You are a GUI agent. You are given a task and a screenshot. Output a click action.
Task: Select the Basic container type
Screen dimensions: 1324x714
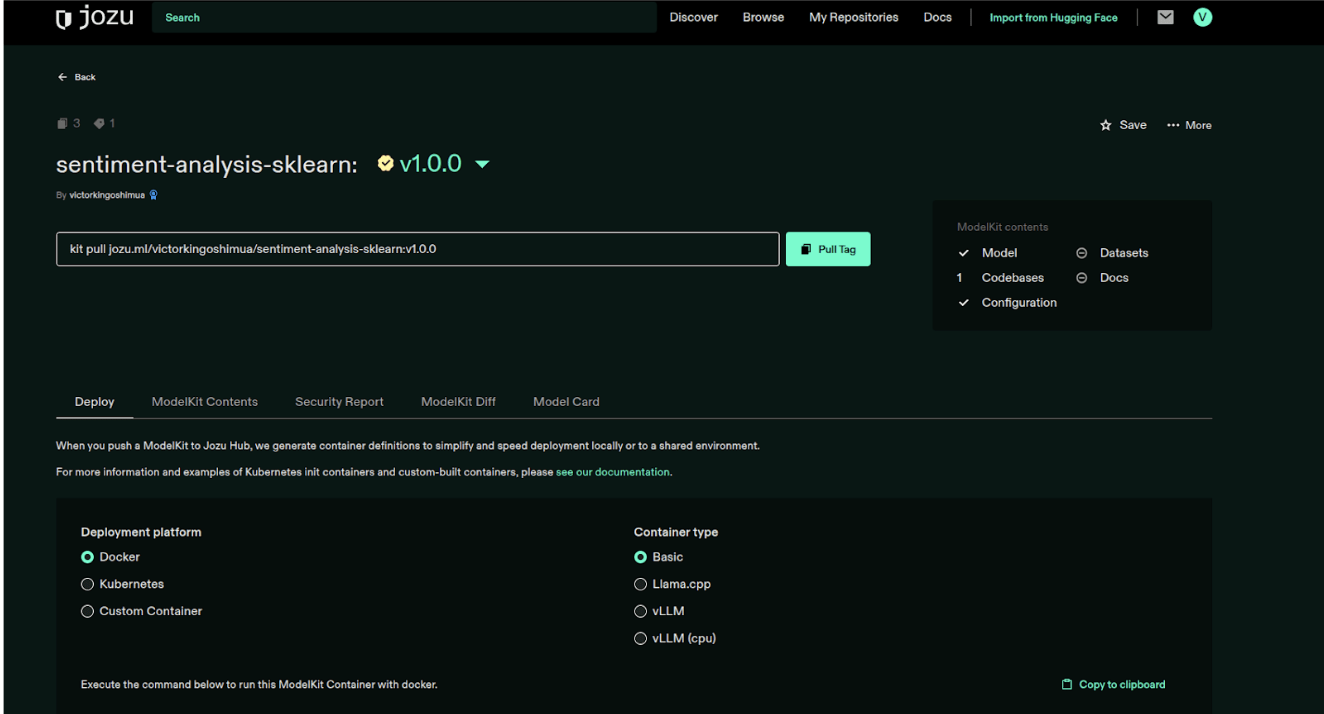pyautogui.click(x=640, y=557)
